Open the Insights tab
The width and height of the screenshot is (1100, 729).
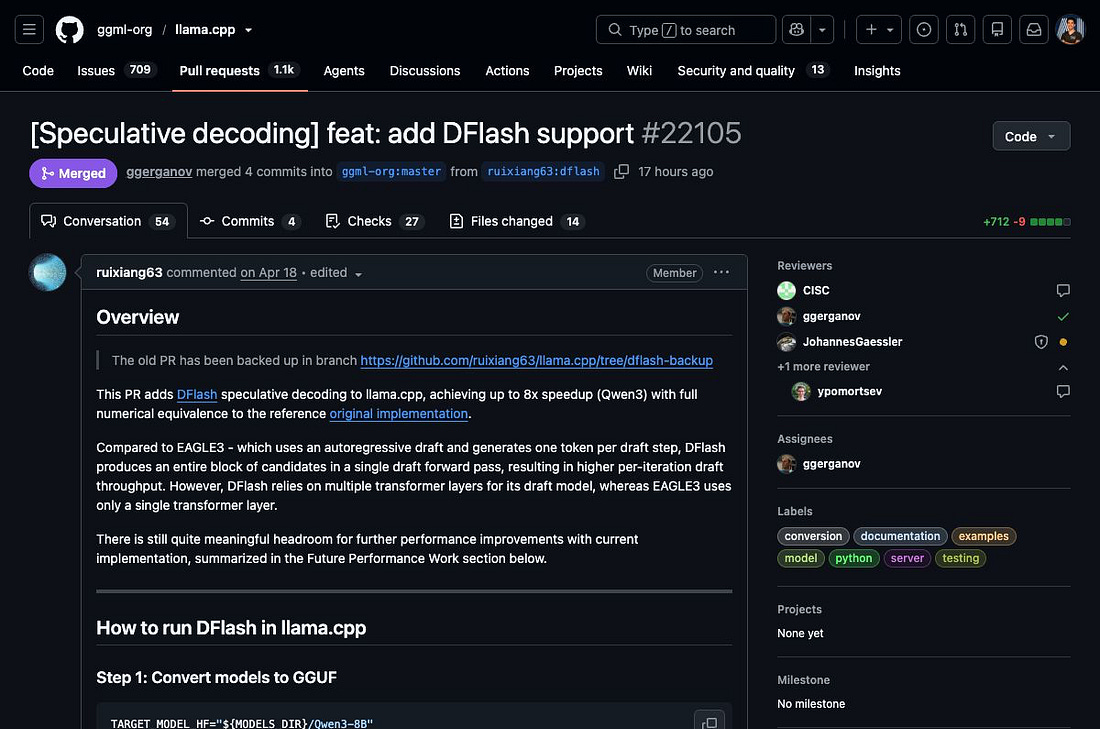877,70
